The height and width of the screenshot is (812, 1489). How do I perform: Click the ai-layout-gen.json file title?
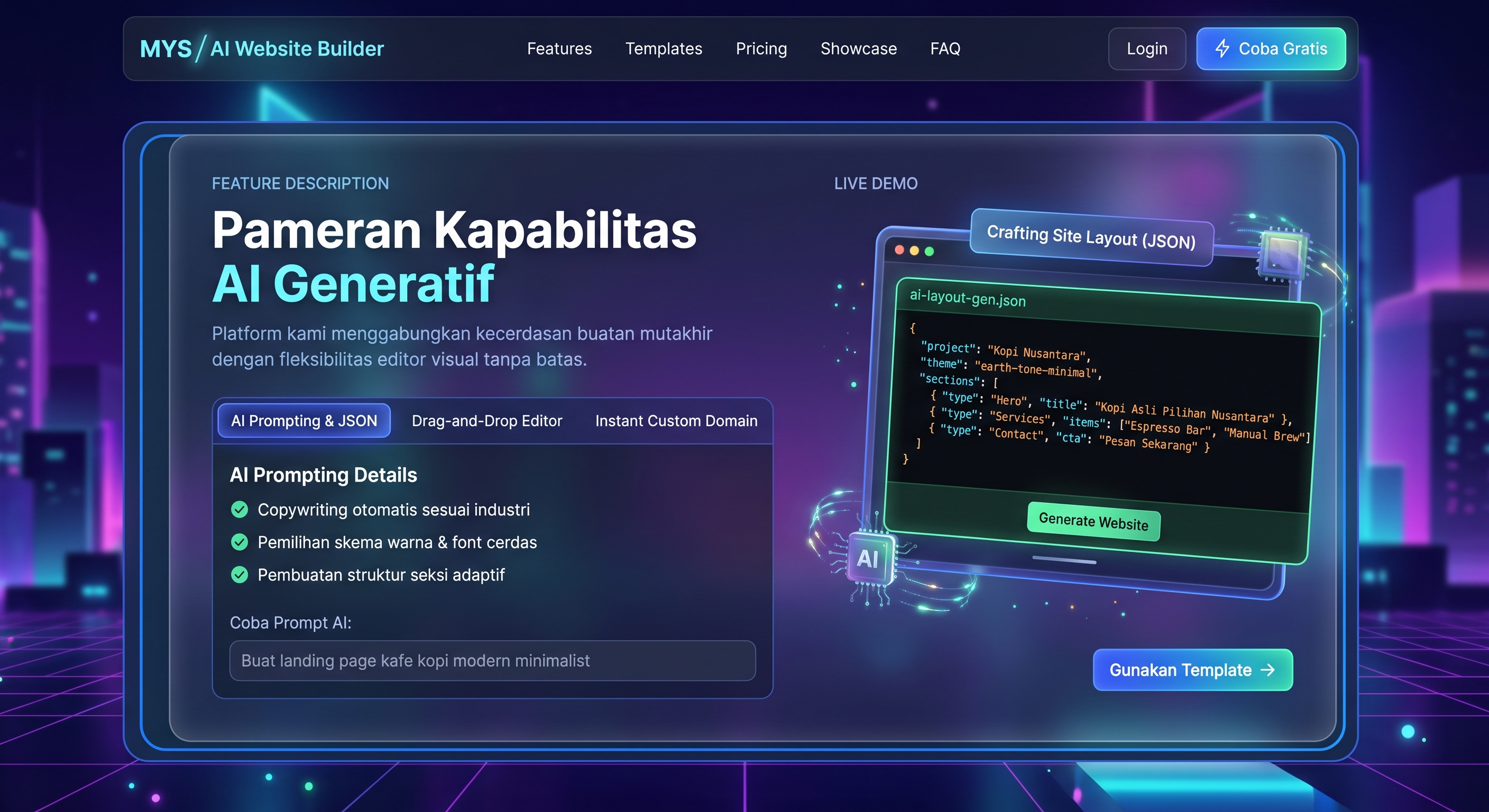click(968, 298)
